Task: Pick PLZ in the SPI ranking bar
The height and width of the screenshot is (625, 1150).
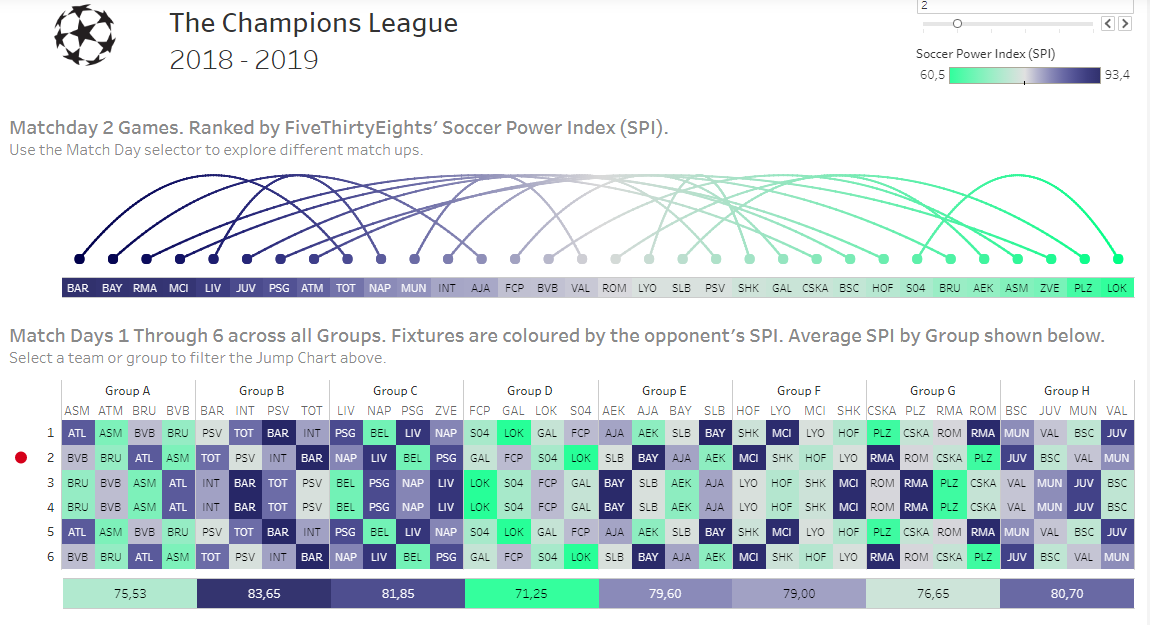Action: (x=1083, y=288)
